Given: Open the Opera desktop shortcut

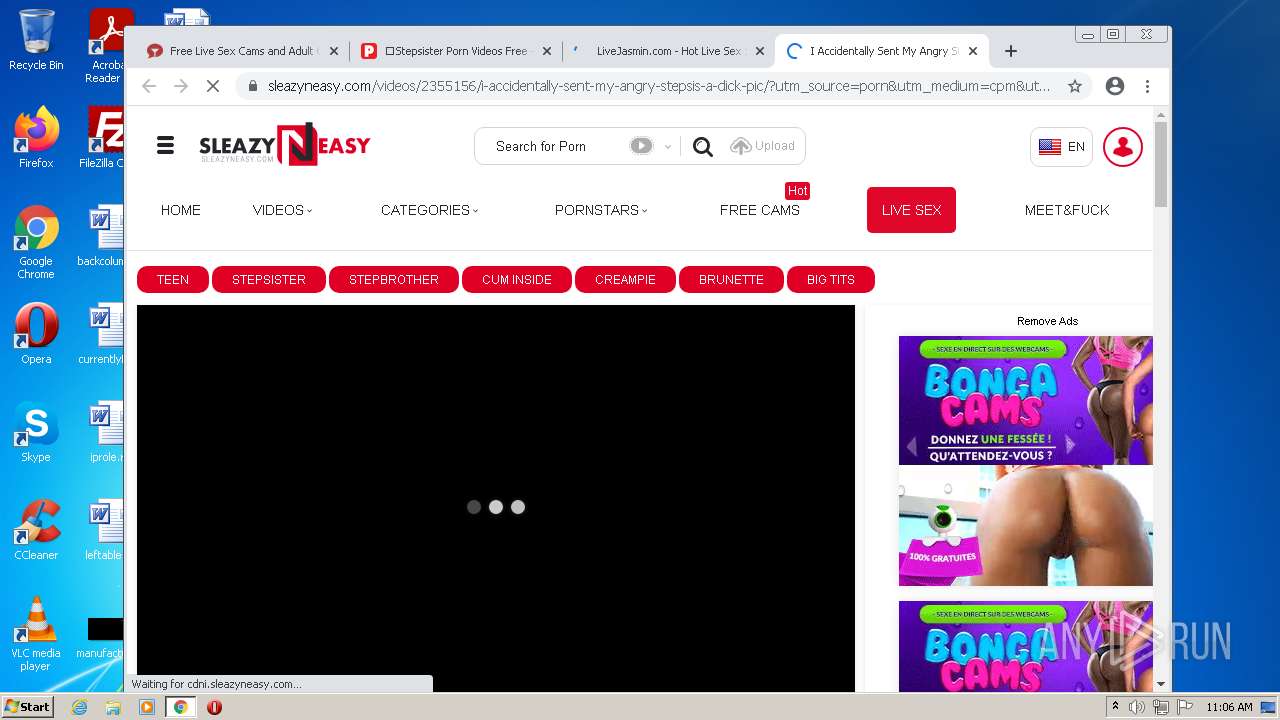Looking at the screenshot, I should pyautogui.click(x=36, y=334).
